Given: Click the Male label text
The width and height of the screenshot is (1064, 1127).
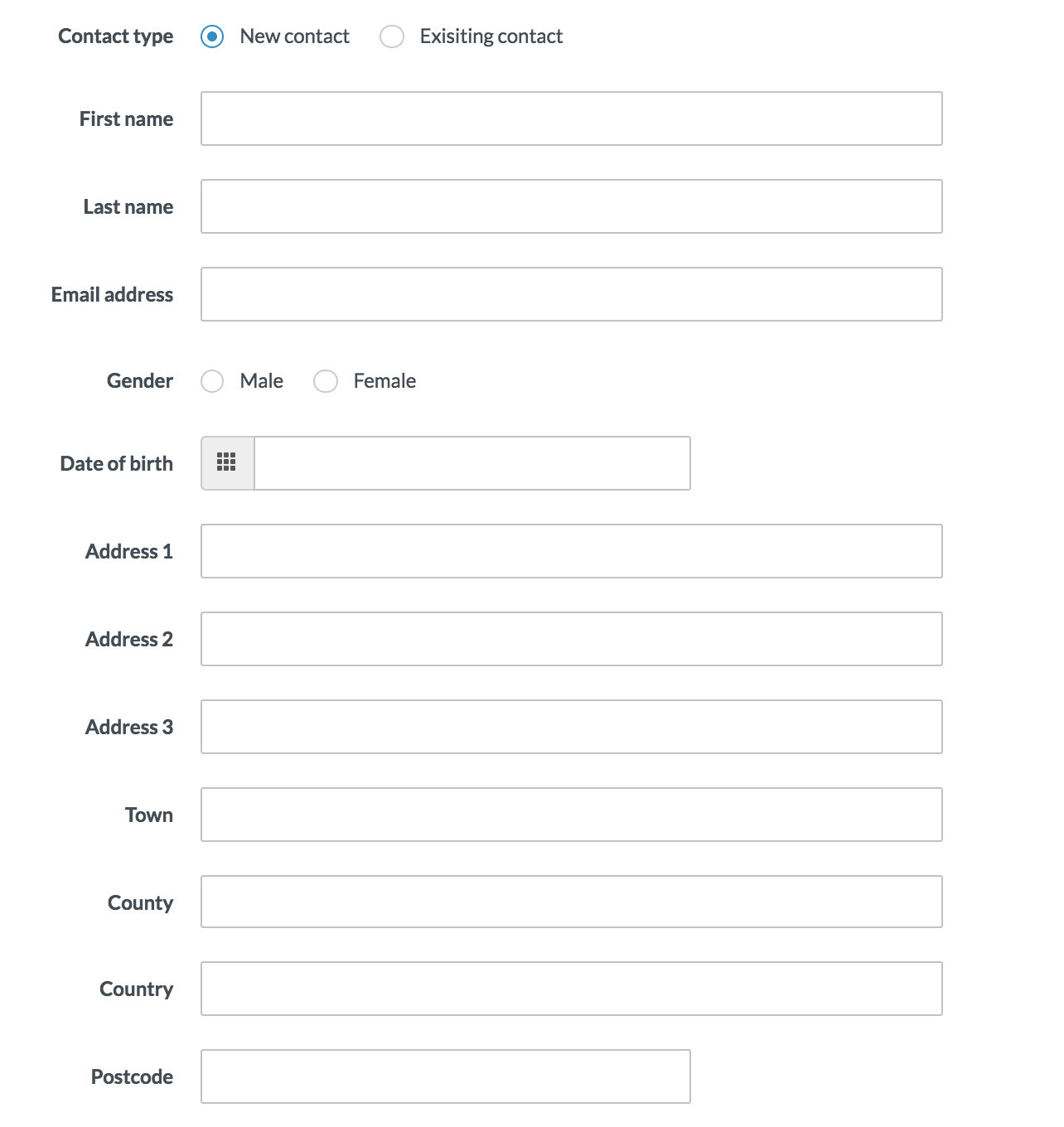Looking at the screenshot, I should point(261,381).
